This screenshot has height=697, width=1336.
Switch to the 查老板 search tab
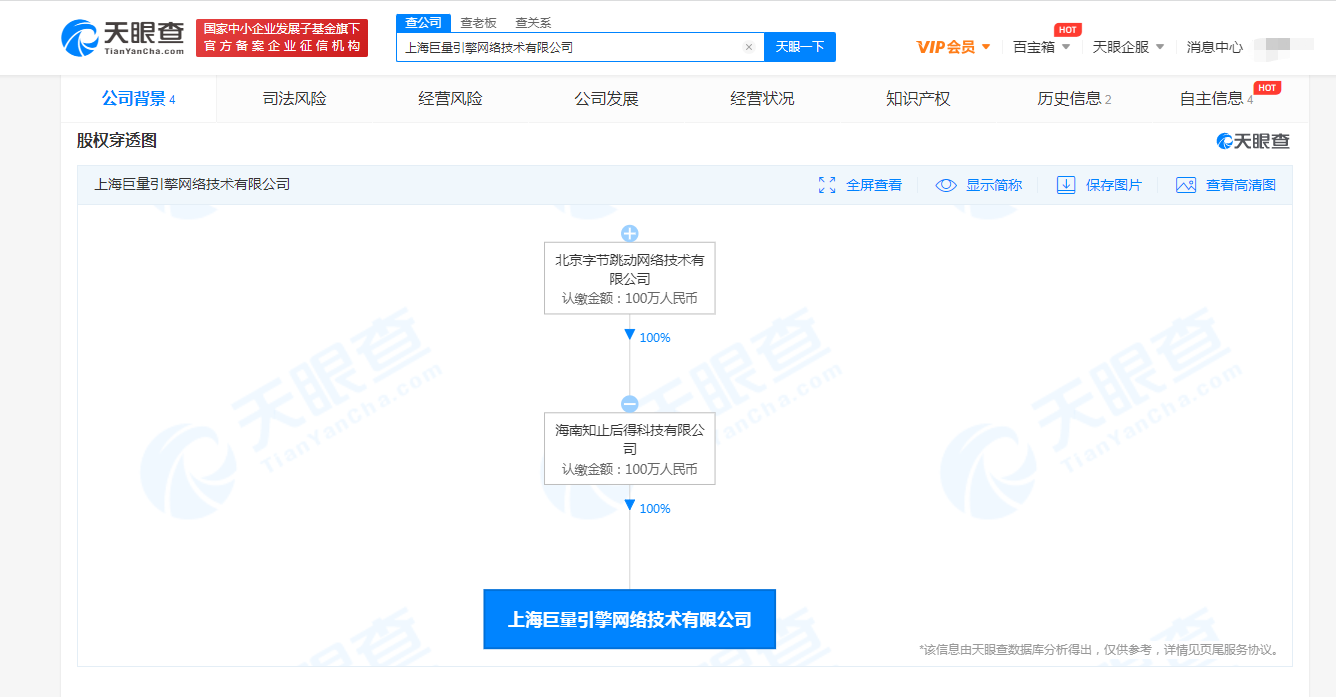(478, 23)
